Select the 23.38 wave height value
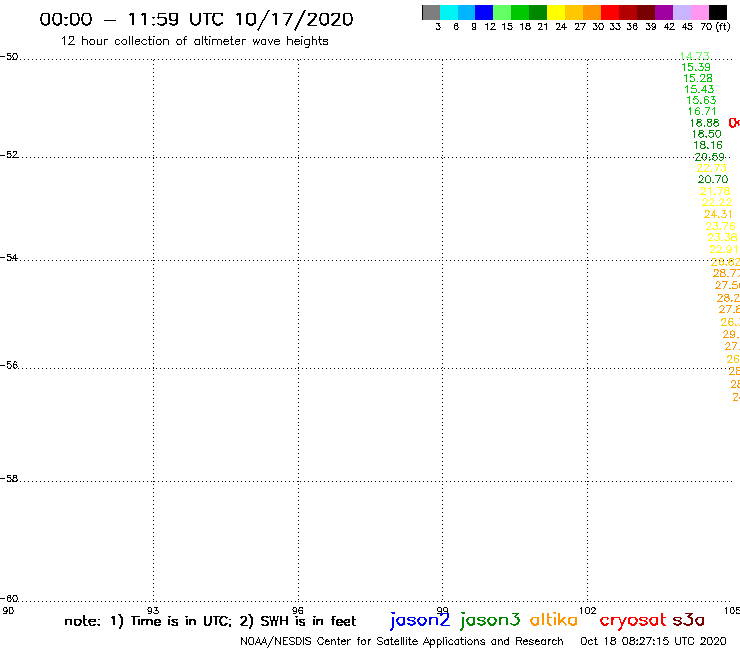 (x=722, y=237)
